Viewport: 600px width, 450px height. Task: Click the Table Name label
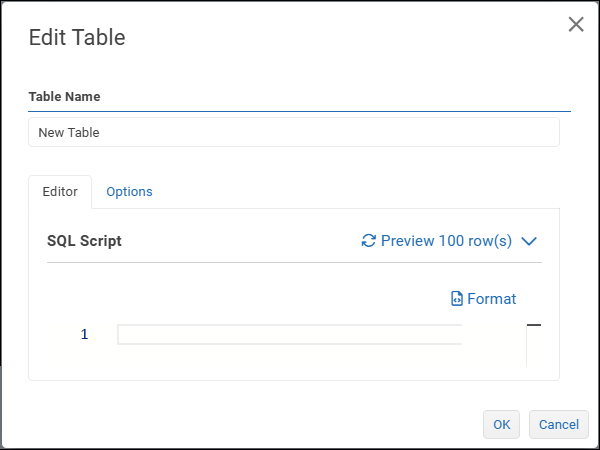64,97
